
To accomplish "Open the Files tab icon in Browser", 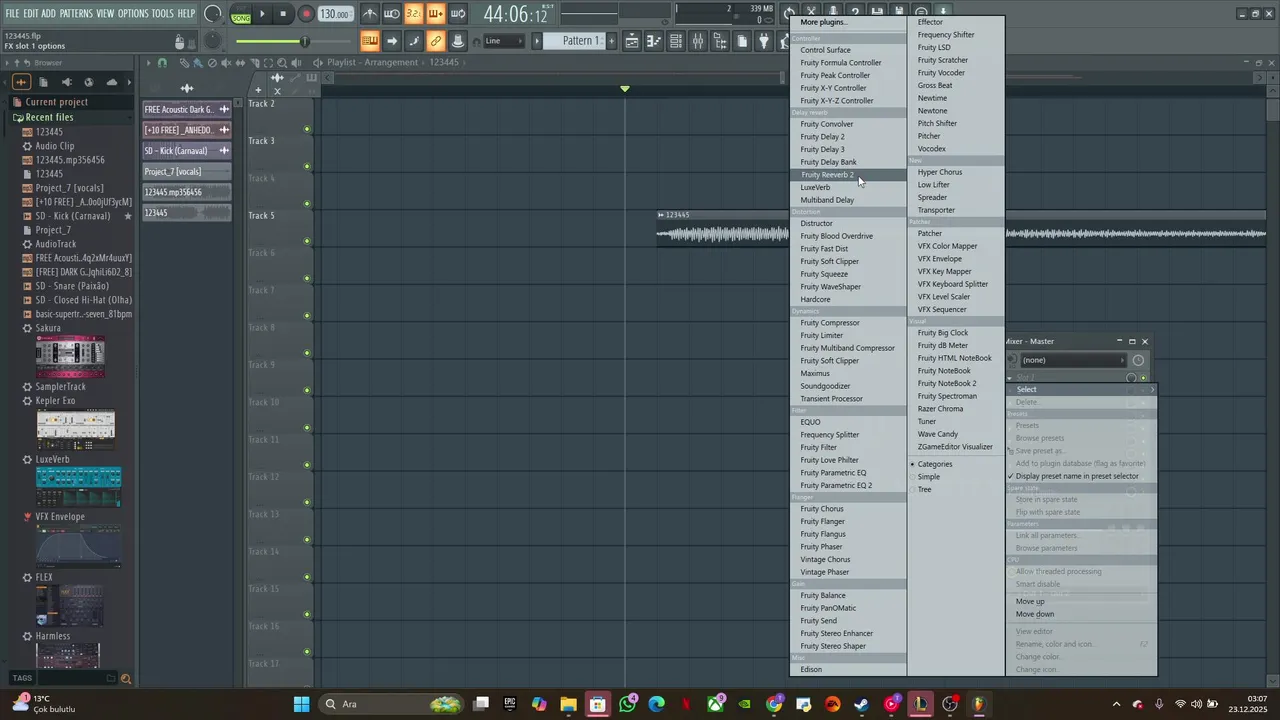I will (43, 82).
